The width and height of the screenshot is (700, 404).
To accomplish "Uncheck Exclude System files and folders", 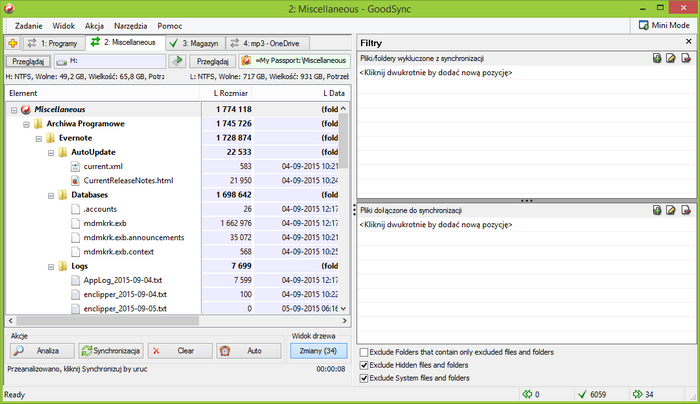I will [363, 379].
